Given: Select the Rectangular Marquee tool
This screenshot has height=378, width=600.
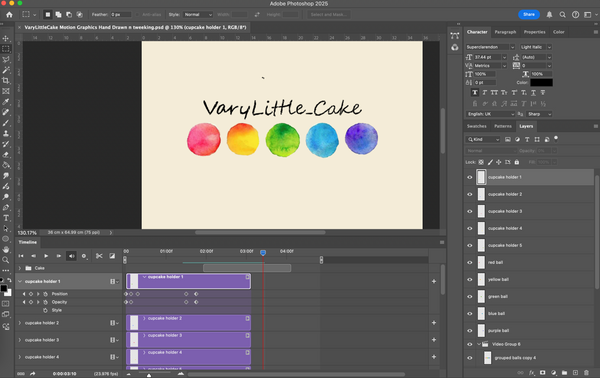Looking at the screenshot, I should (x=6, y=49).
